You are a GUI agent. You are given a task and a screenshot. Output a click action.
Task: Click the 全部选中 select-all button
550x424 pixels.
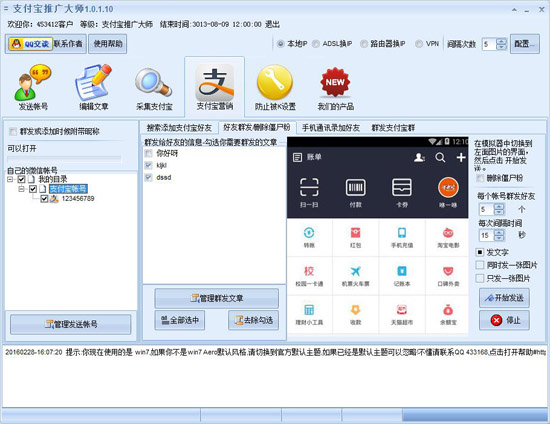pyautogui.click(x=180, y=320)
